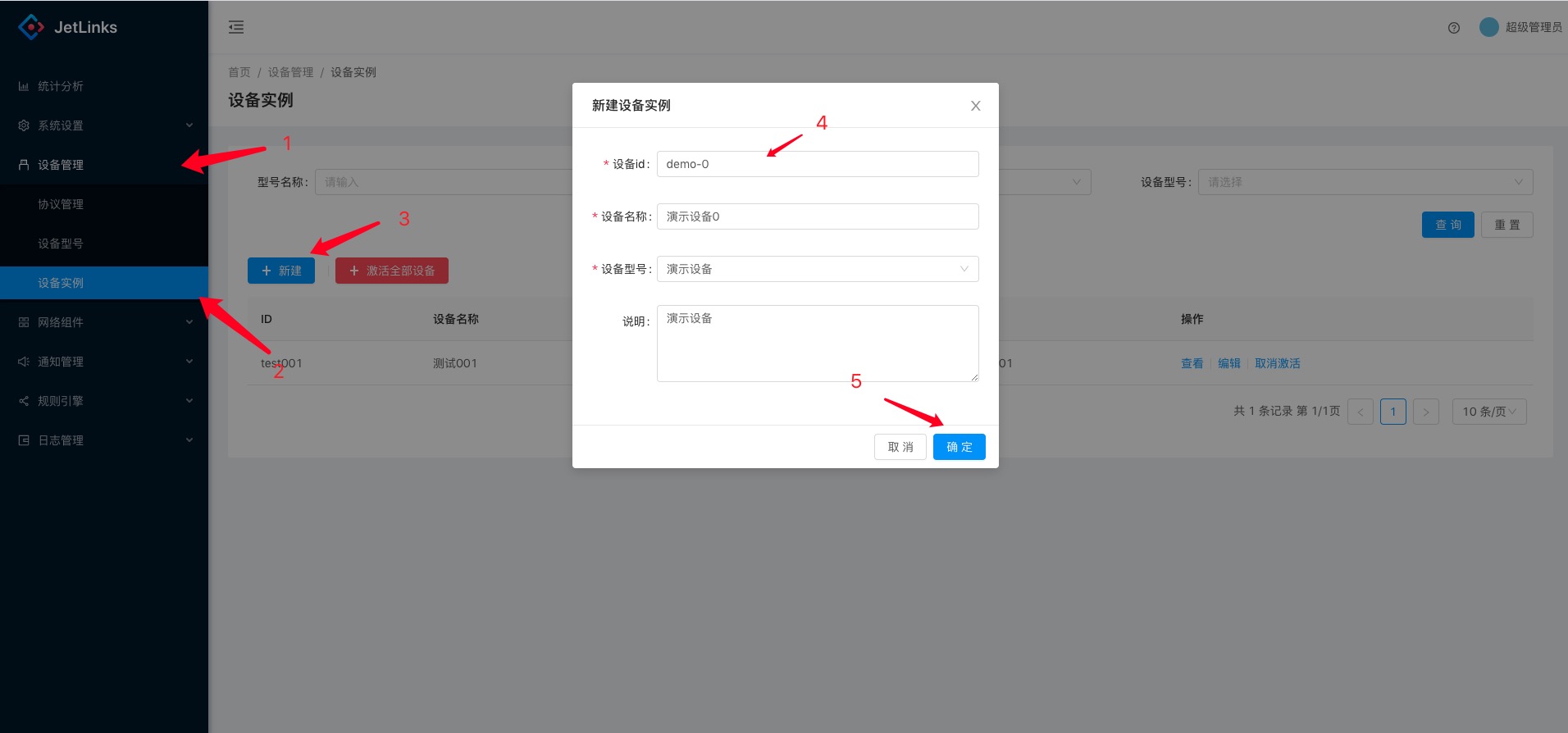The height and width of the screenshot is (733, 1568).
Task: Click the 超级管理员 user avatar
Action: (1488, 27)
